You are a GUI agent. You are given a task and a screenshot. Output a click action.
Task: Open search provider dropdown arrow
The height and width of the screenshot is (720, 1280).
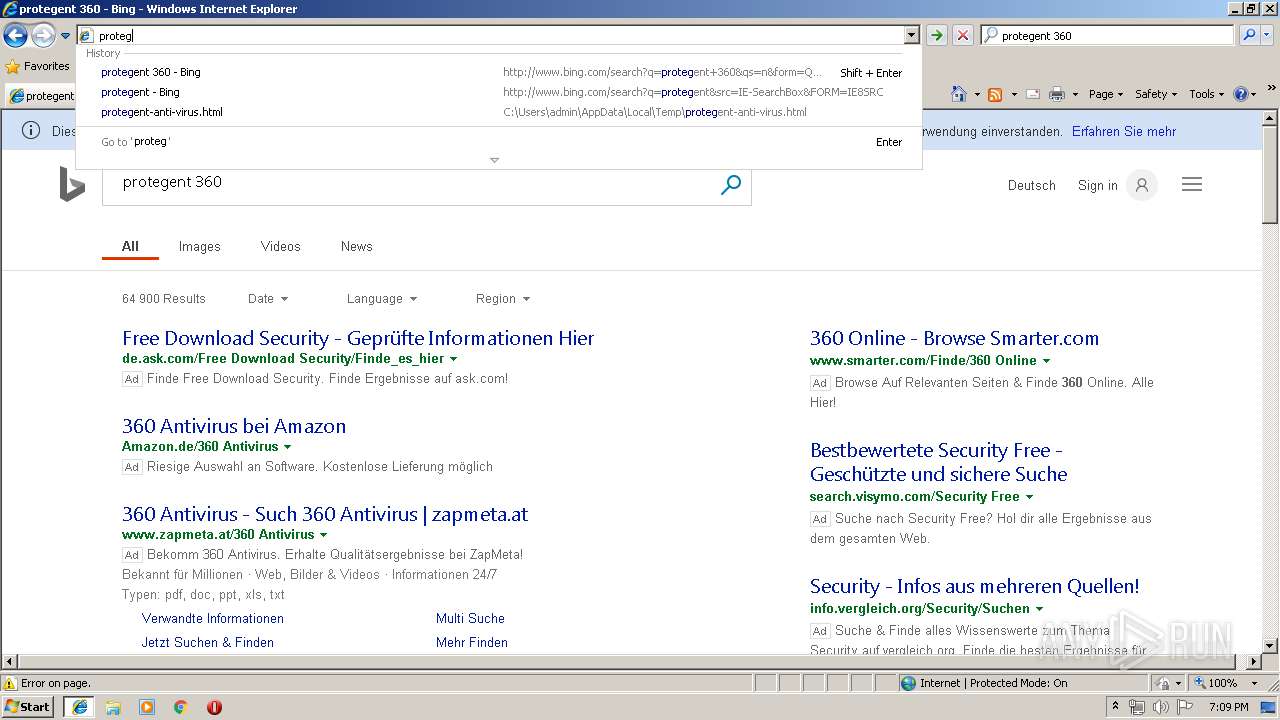click(1267, 35)
